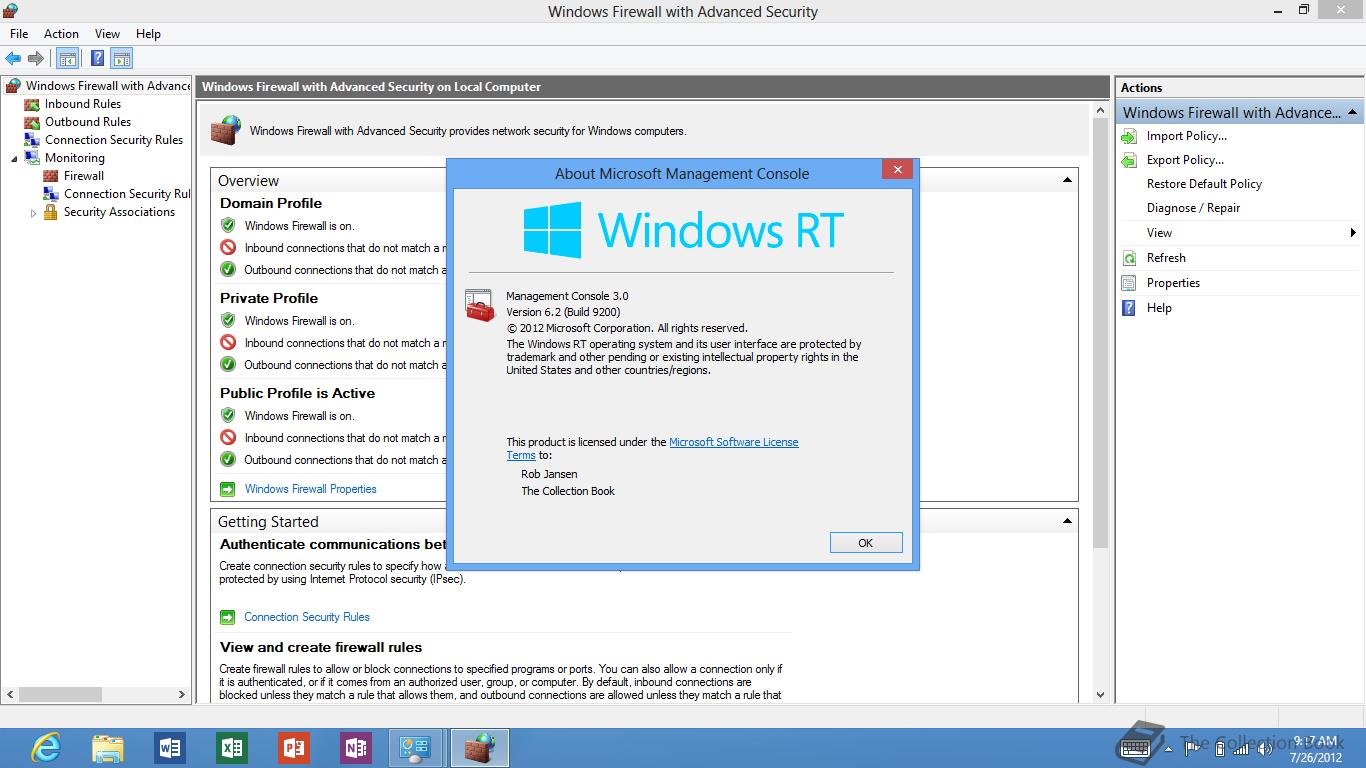
Task: Switch to the Control Panel taskbar button
Action: point(414,748)
